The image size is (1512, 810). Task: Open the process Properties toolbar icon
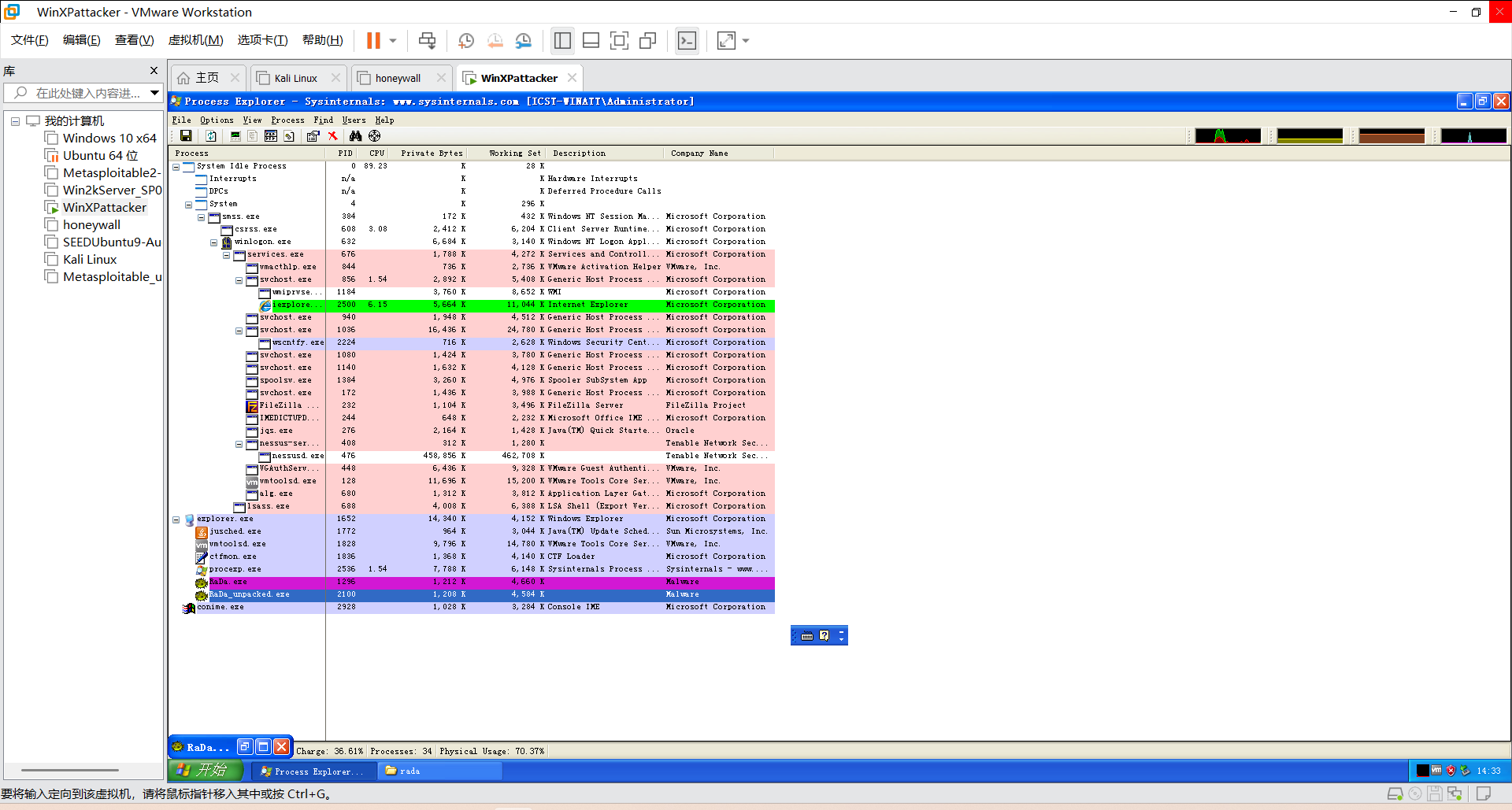click(x=313, y=136)
